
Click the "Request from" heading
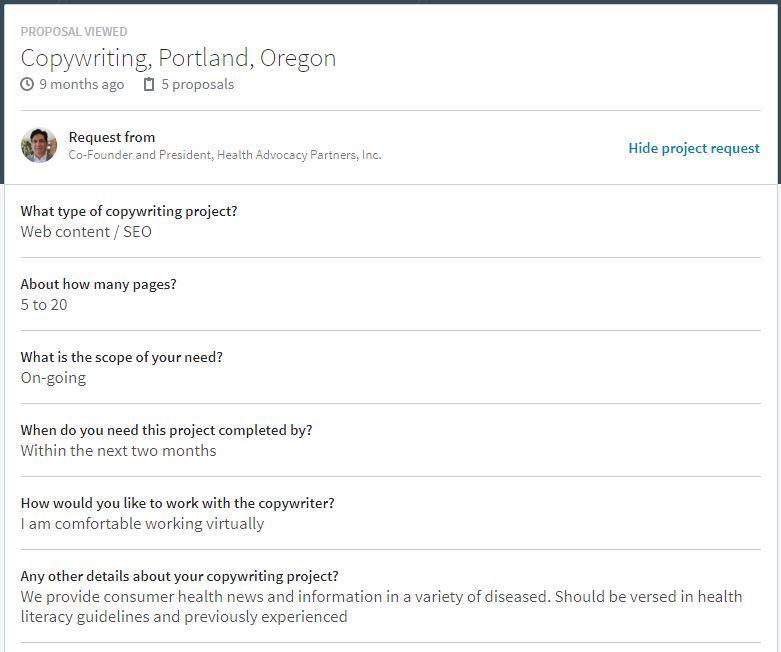[112, 137]
